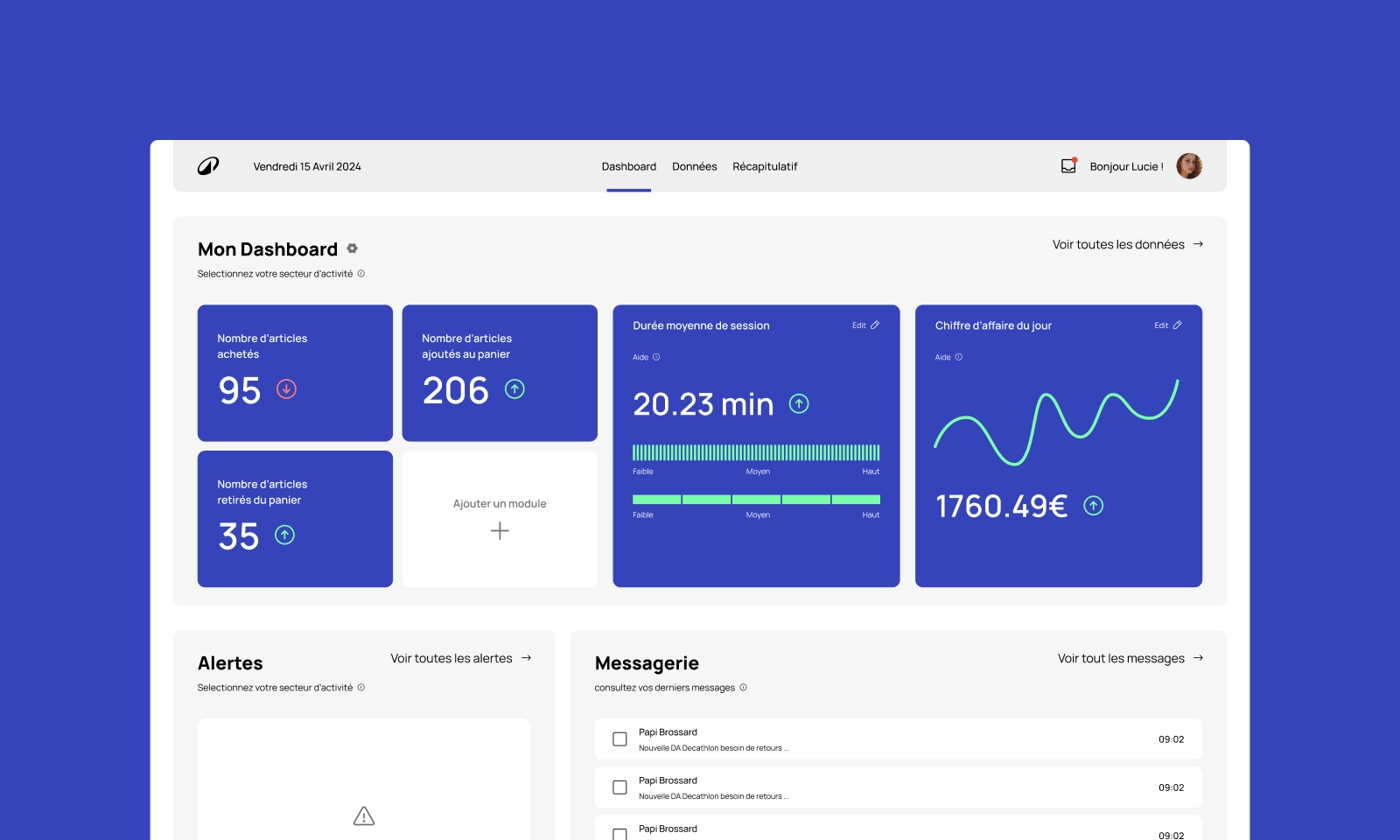1400x840 pixels.
Task: Click the info icon beside consultez vos derniers messages
Action: [x=744, y=688]
